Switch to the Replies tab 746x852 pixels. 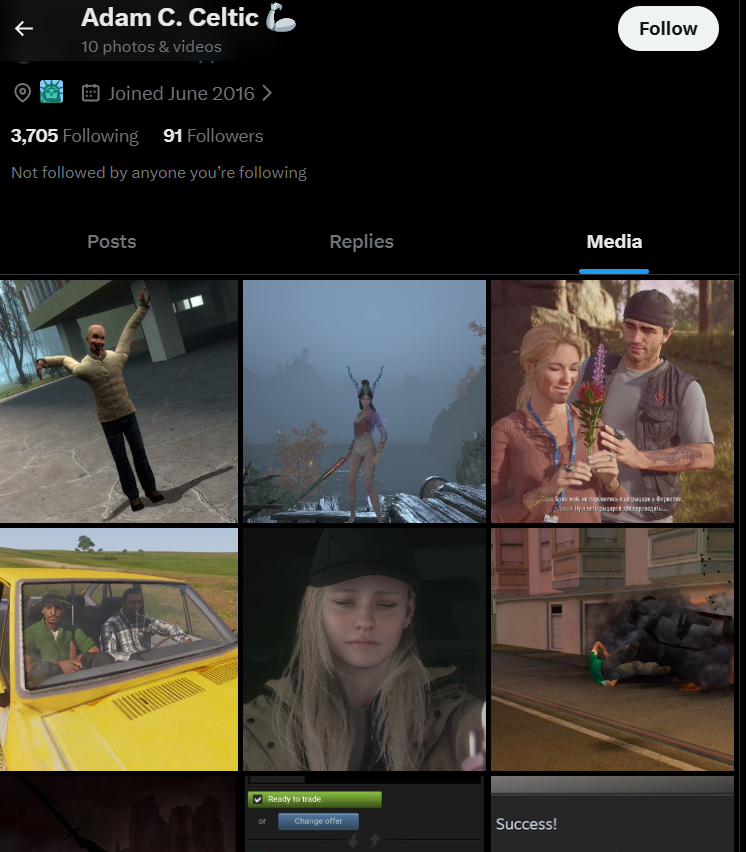pyautogui.click(x=361, y=242)
